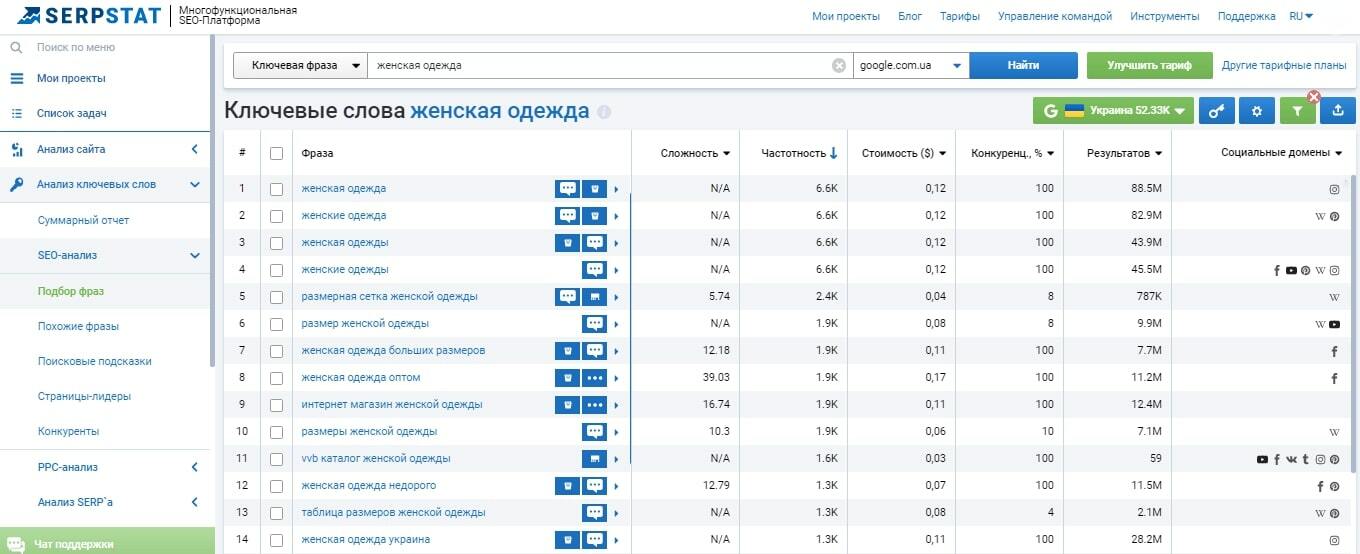1360x554 pixels.
Task: Click the image icon in the 'vvb каталог женской одежды' row
Action: tap(594, 458)
